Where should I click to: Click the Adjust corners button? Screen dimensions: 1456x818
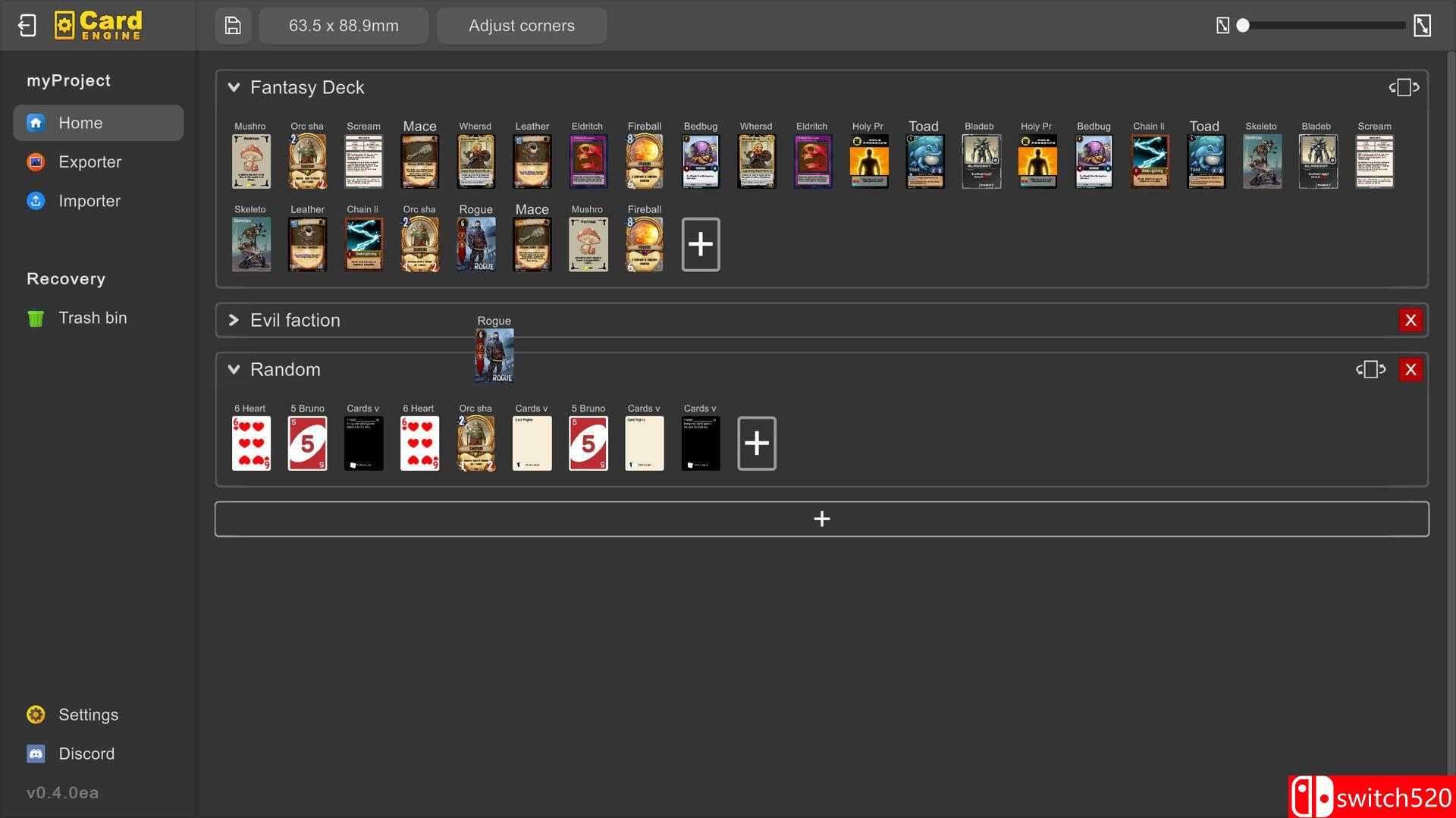pos(522,26)
